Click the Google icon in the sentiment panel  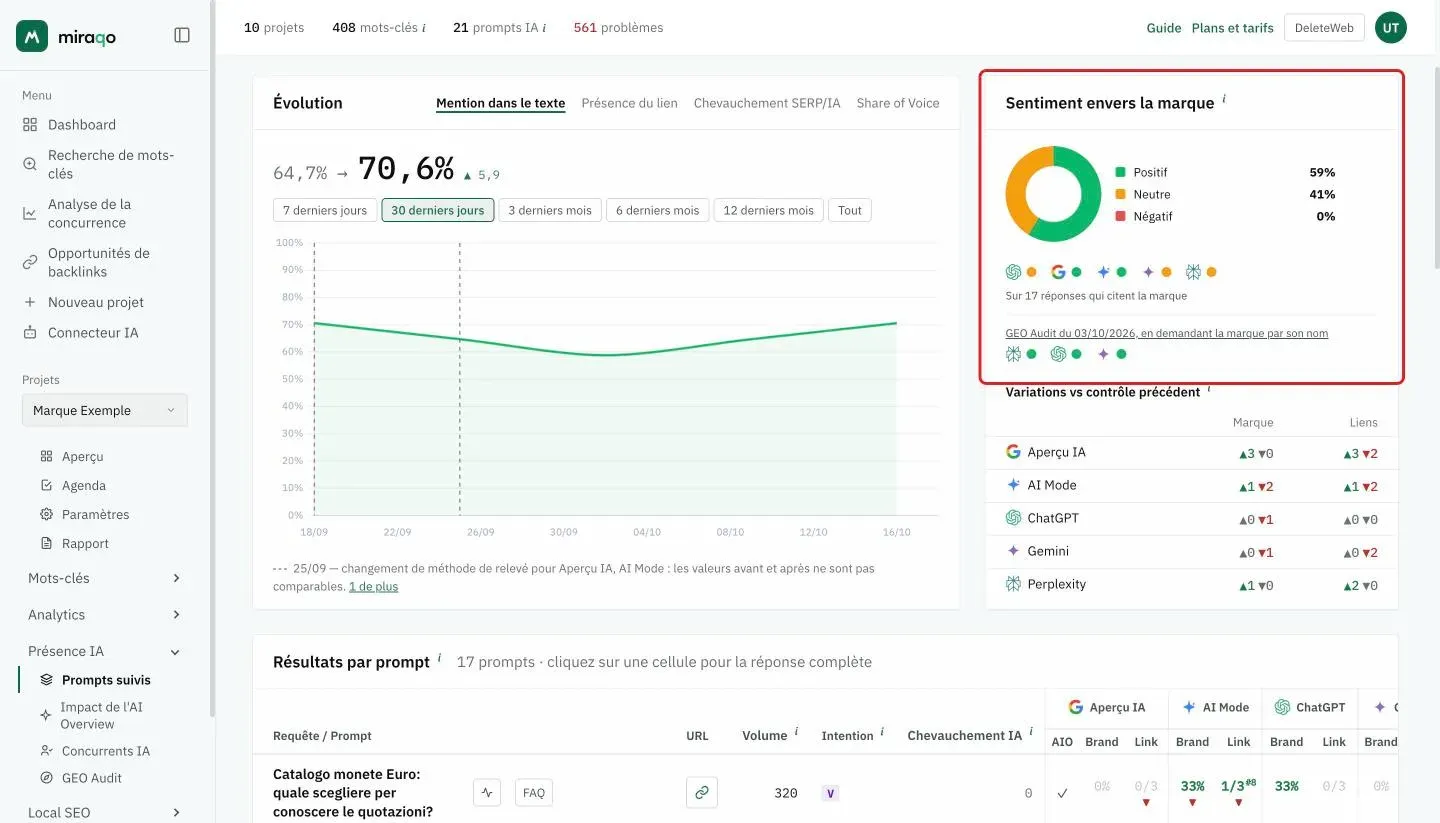point(1058,272)
